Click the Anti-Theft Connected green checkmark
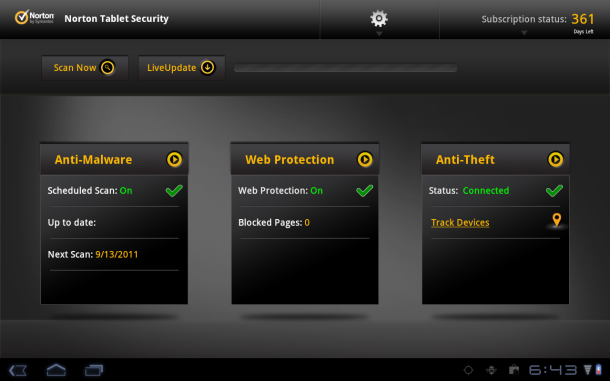The height and width of the screenshot is (381, 610). point(554,190)
